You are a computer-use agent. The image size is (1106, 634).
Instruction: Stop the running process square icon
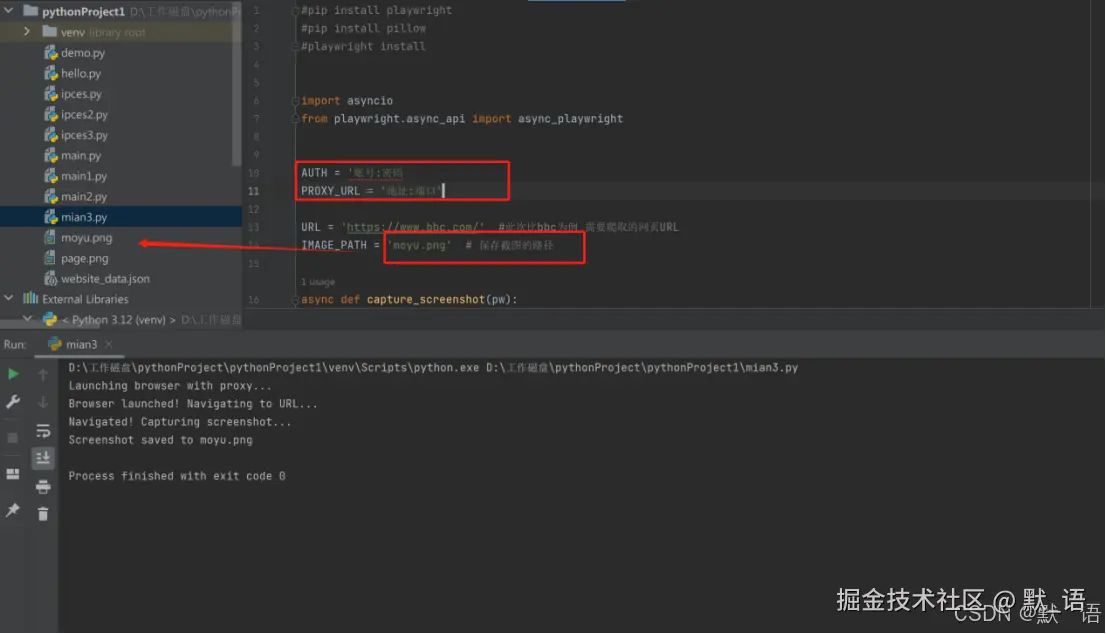point(13,438)
